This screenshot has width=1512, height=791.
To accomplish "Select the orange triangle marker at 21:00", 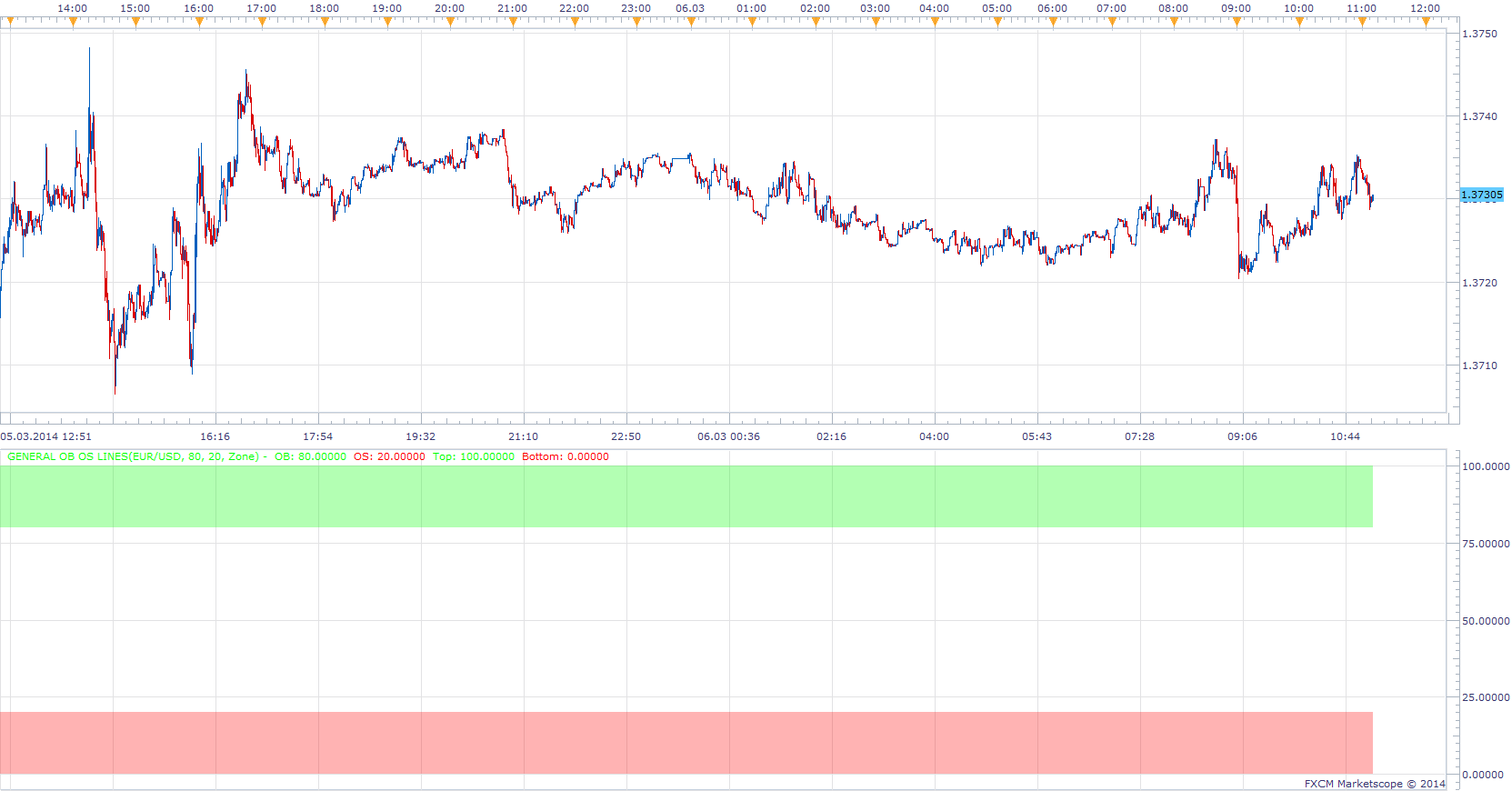I will [513, 23].
